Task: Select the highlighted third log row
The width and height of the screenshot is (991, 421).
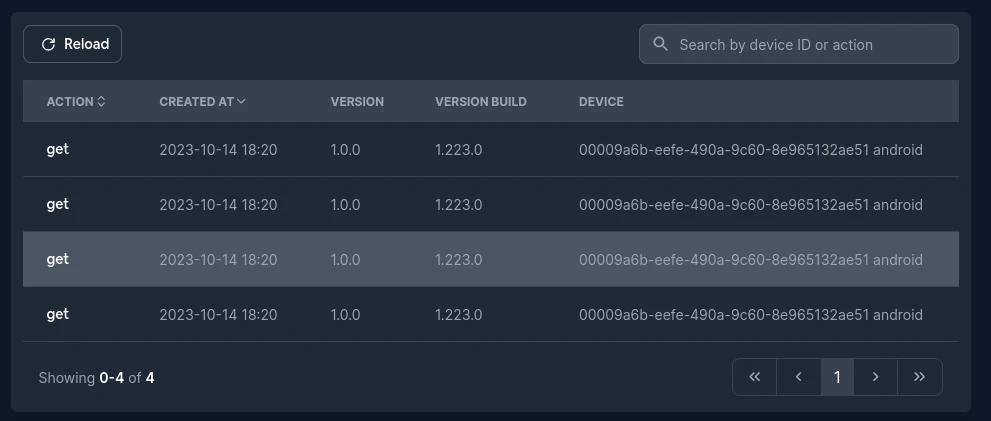Action: coord(490,260)
